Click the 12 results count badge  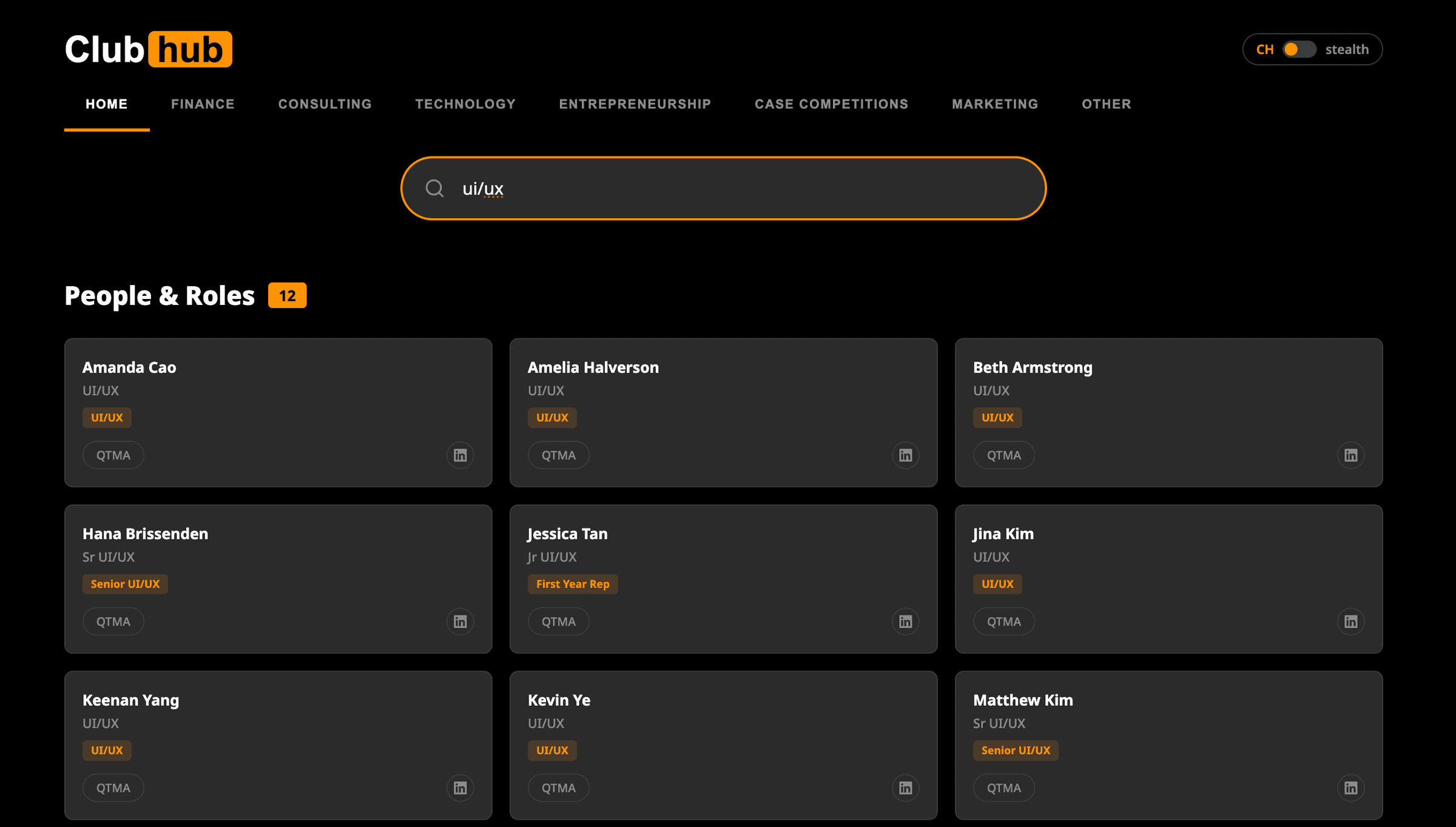(x=288, y=295)
